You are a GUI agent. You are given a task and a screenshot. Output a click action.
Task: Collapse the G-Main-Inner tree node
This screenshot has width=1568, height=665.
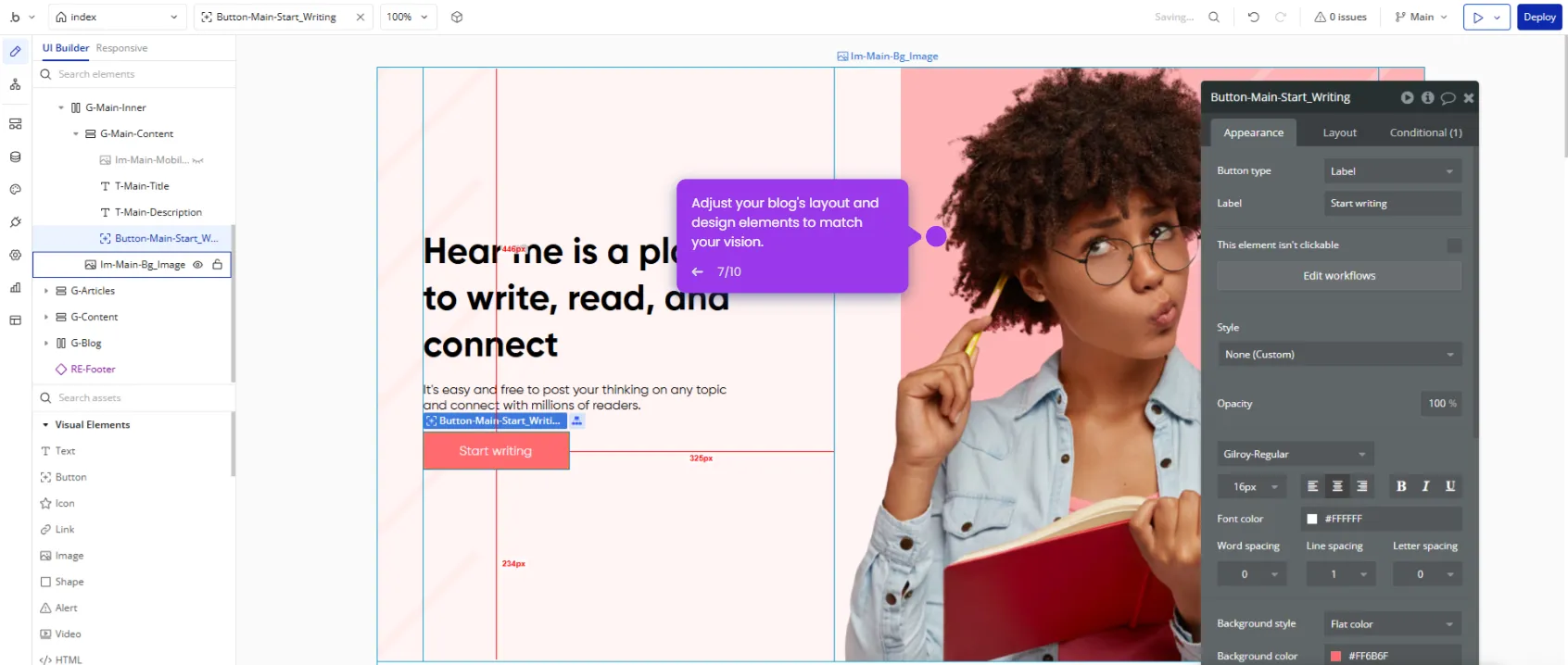pos(61,107)
